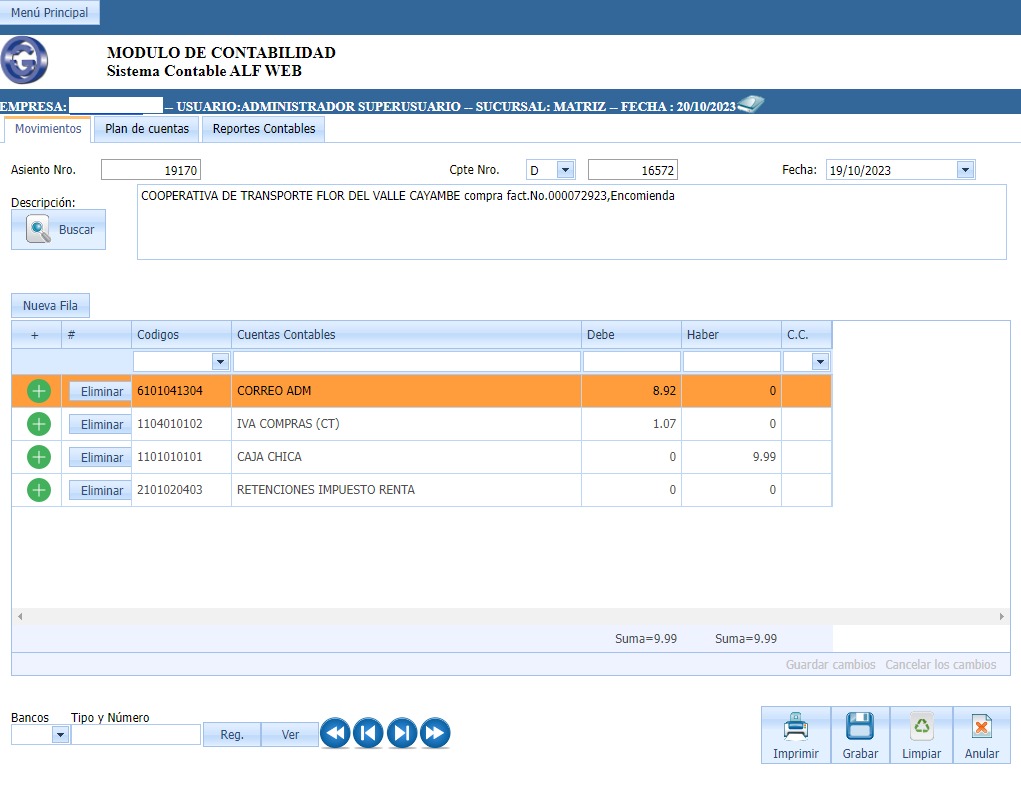Screen dimensions: 1021x803
Task: Go to the first record navigation arrow
Action: (335, 734)
